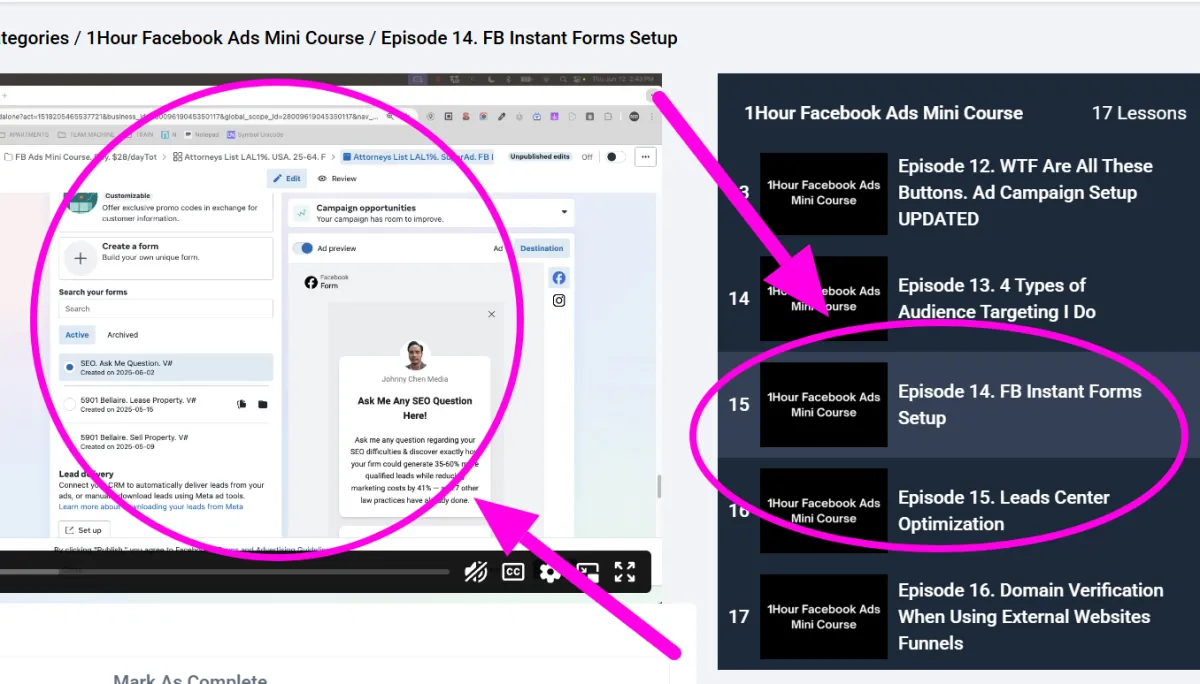The height and width of the screenshot is (684, 1200).
Task: Open lesson Episode 12. WTF Are All These Buttons
Action: (1025, 192)
